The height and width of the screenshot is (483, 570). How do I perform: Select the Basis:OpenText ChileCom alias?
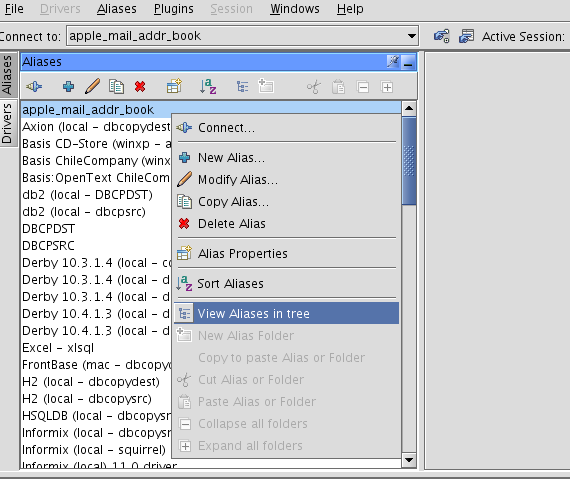point(96,178)
